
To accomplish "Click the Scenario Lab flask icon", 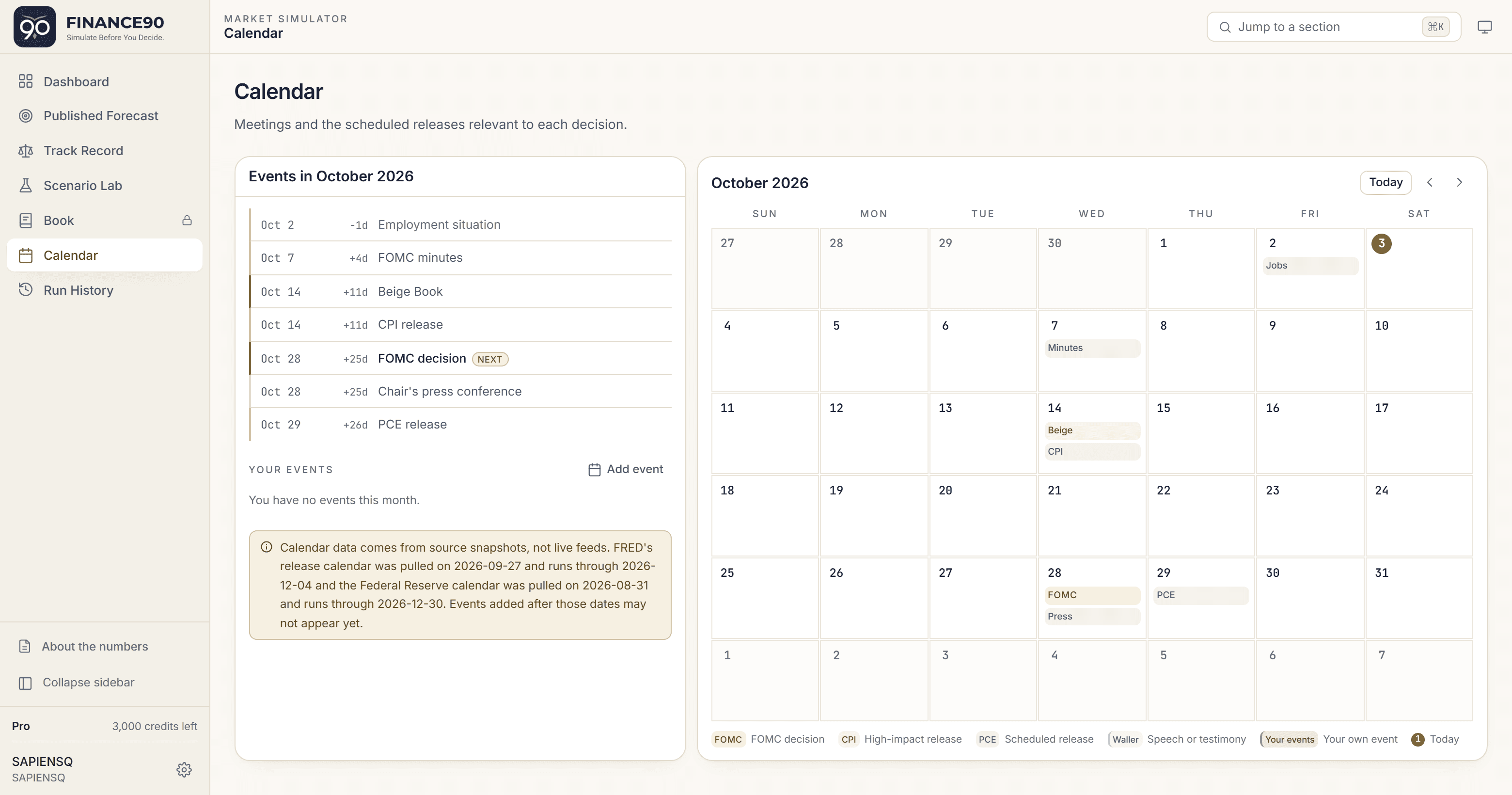I will [x=25, y=186].
